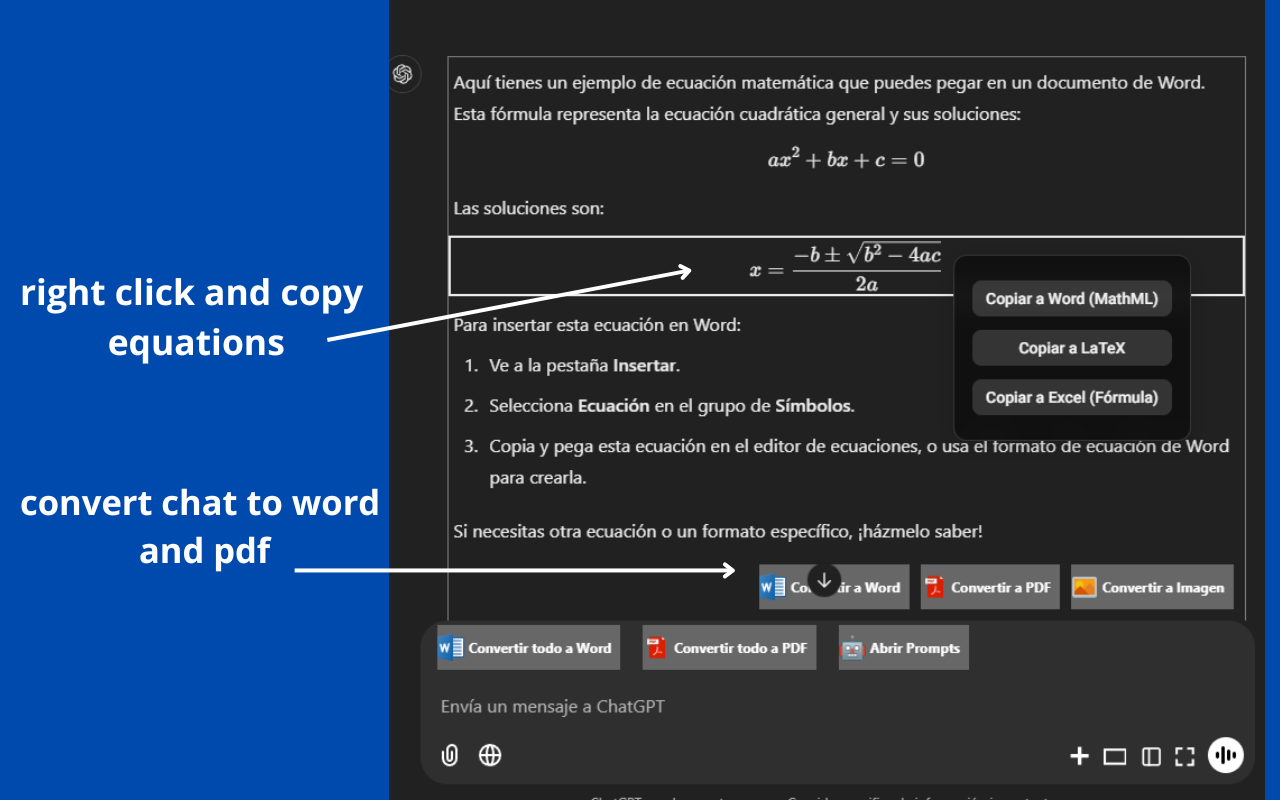1280x800 pixels.
Task: Open the canvas icon near the voice button
Action: [1114, 756]
